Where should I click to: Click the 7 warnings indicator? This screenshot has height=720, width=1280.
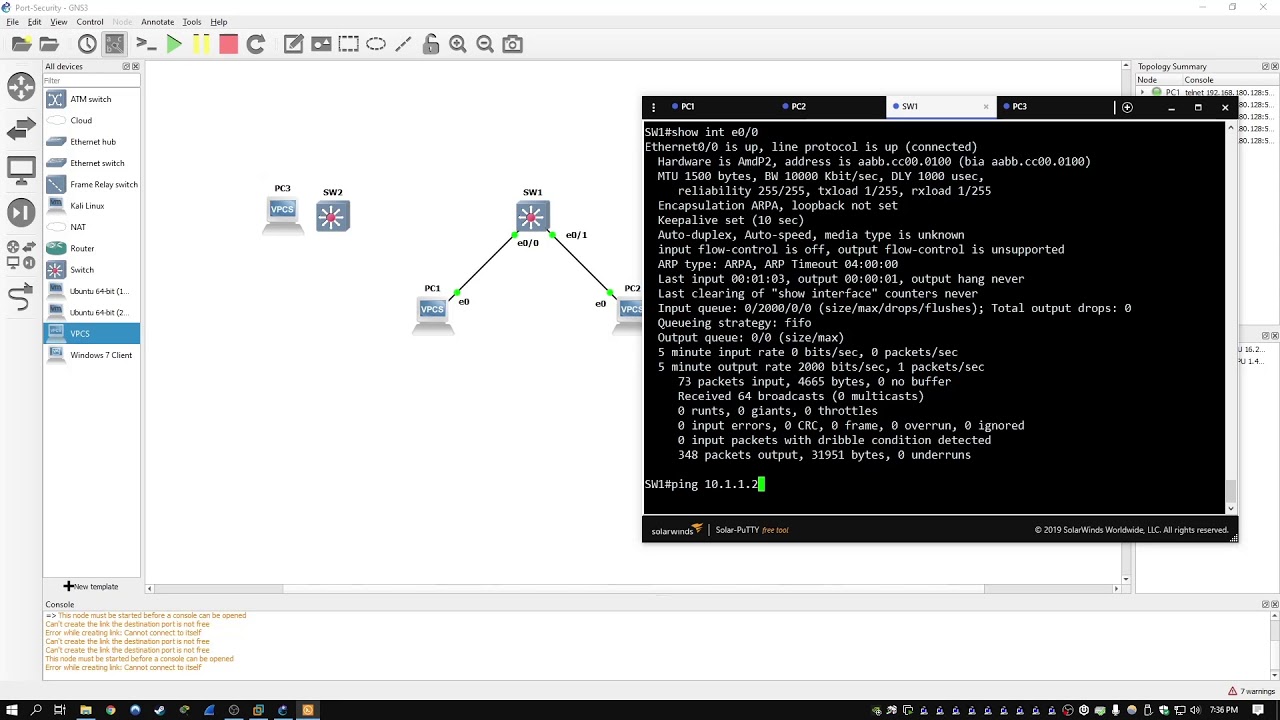[x=1252, y=691]
